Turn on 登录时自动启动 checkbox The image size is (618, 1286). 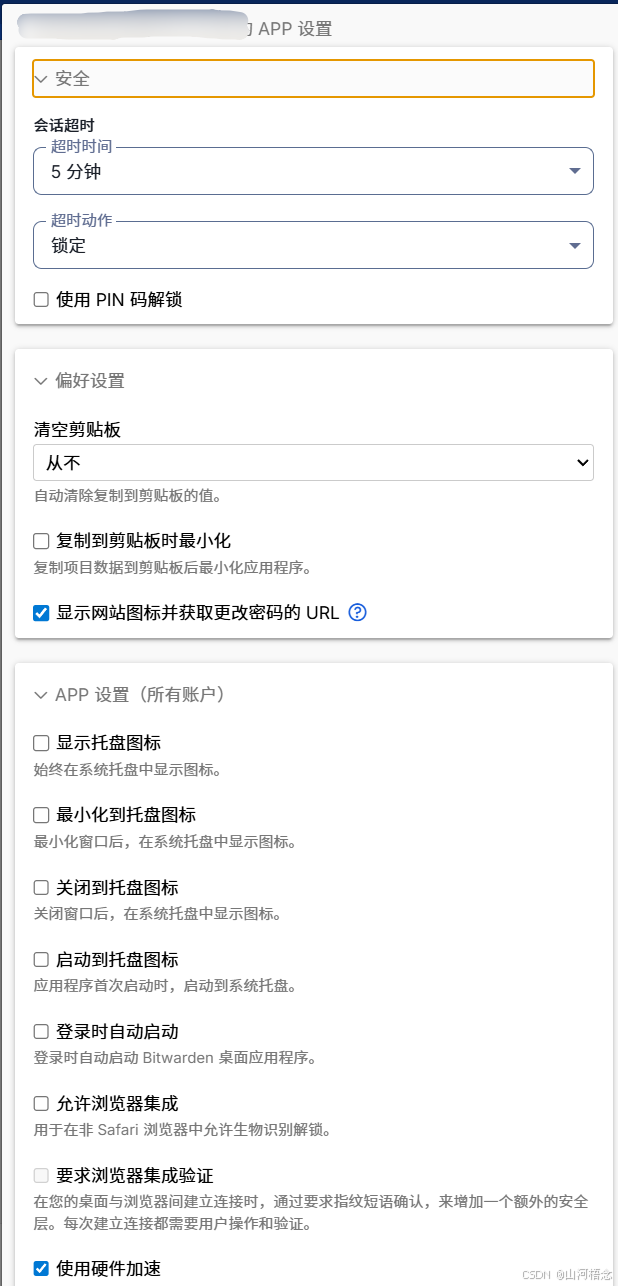click(x=41, y=1032)
